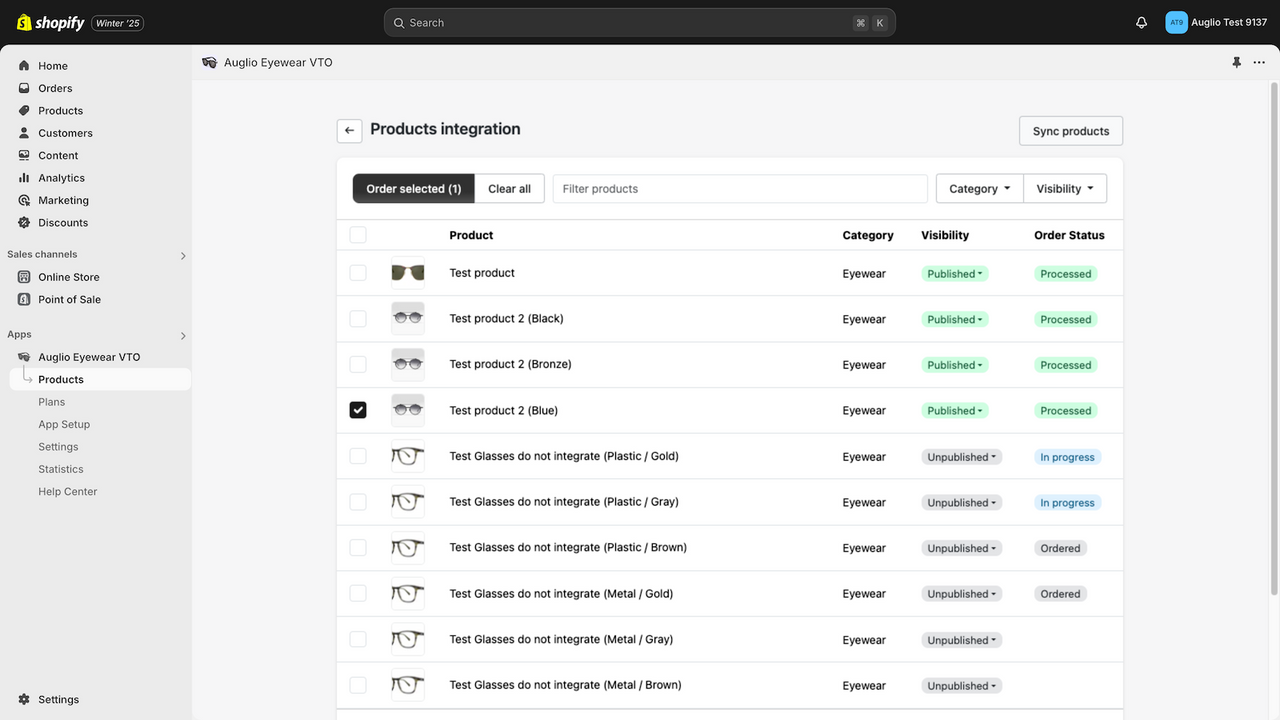Check the box for the Plastic / Gray glasses
The height and width of the screenshot is (720, 1280).
coord(358,502)
